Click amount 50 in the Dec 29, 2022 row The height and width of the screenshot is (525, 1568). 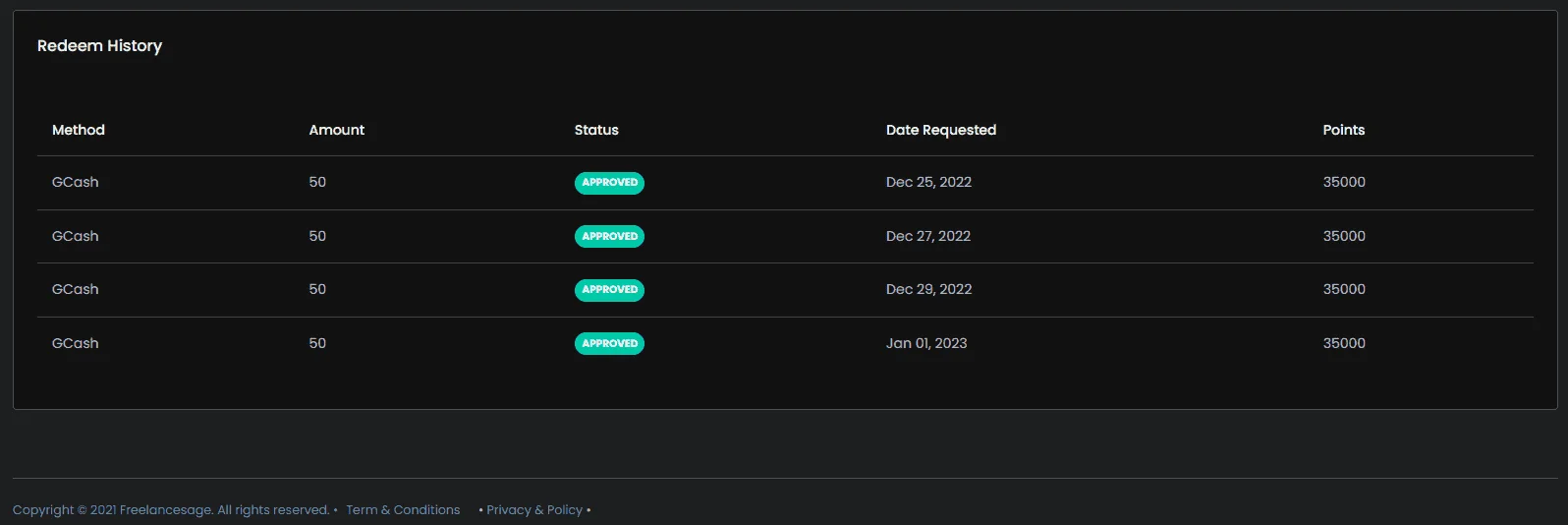(317, 289)
